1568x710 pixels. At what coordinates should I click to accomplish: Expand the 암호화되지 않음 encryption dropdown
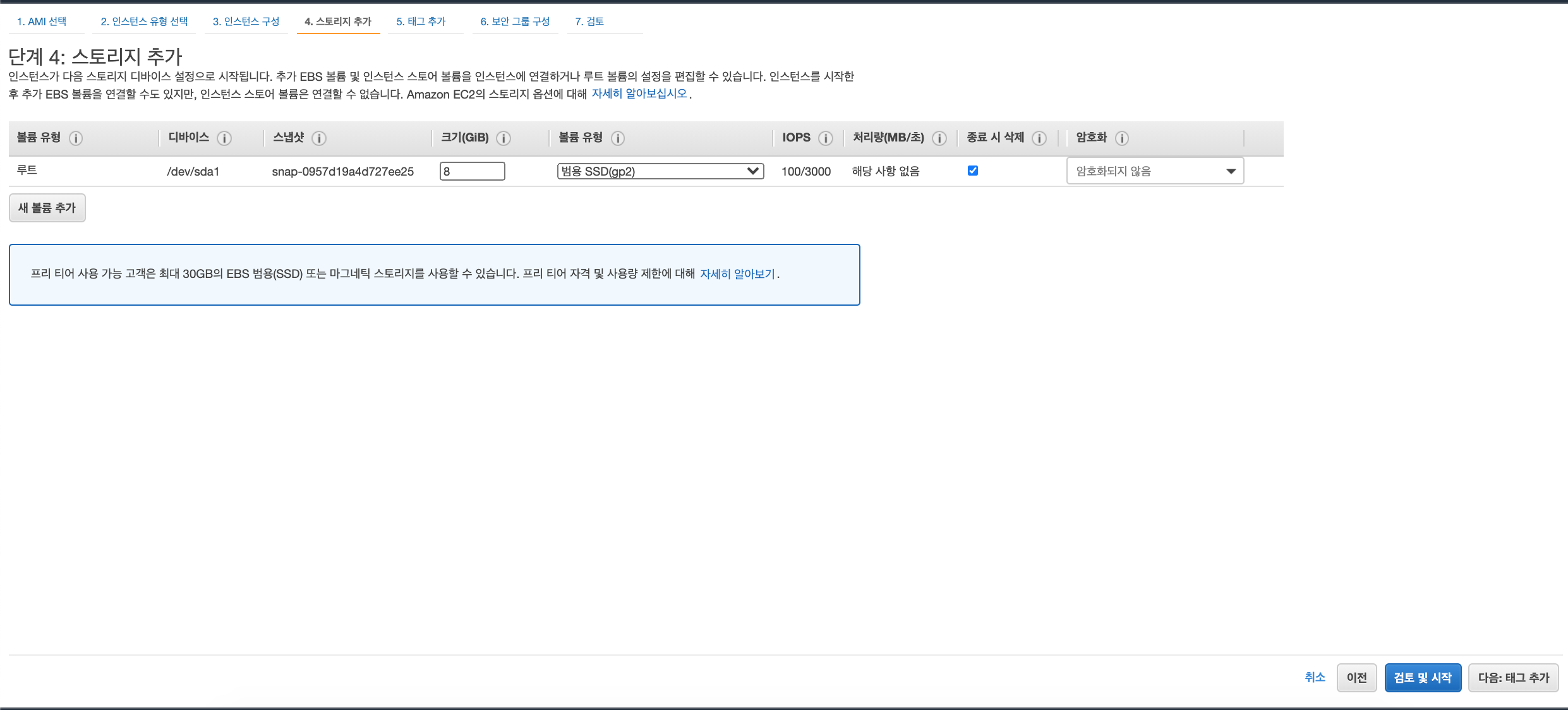tap(1155, 171)
